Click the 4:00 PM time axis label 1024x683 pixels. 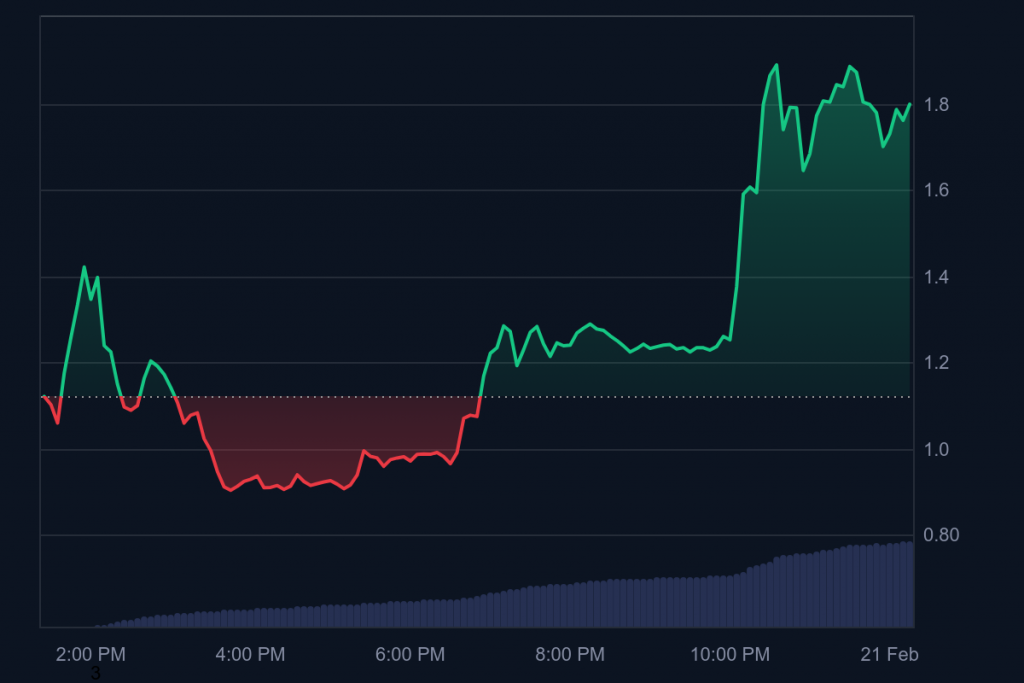[250, 654]
